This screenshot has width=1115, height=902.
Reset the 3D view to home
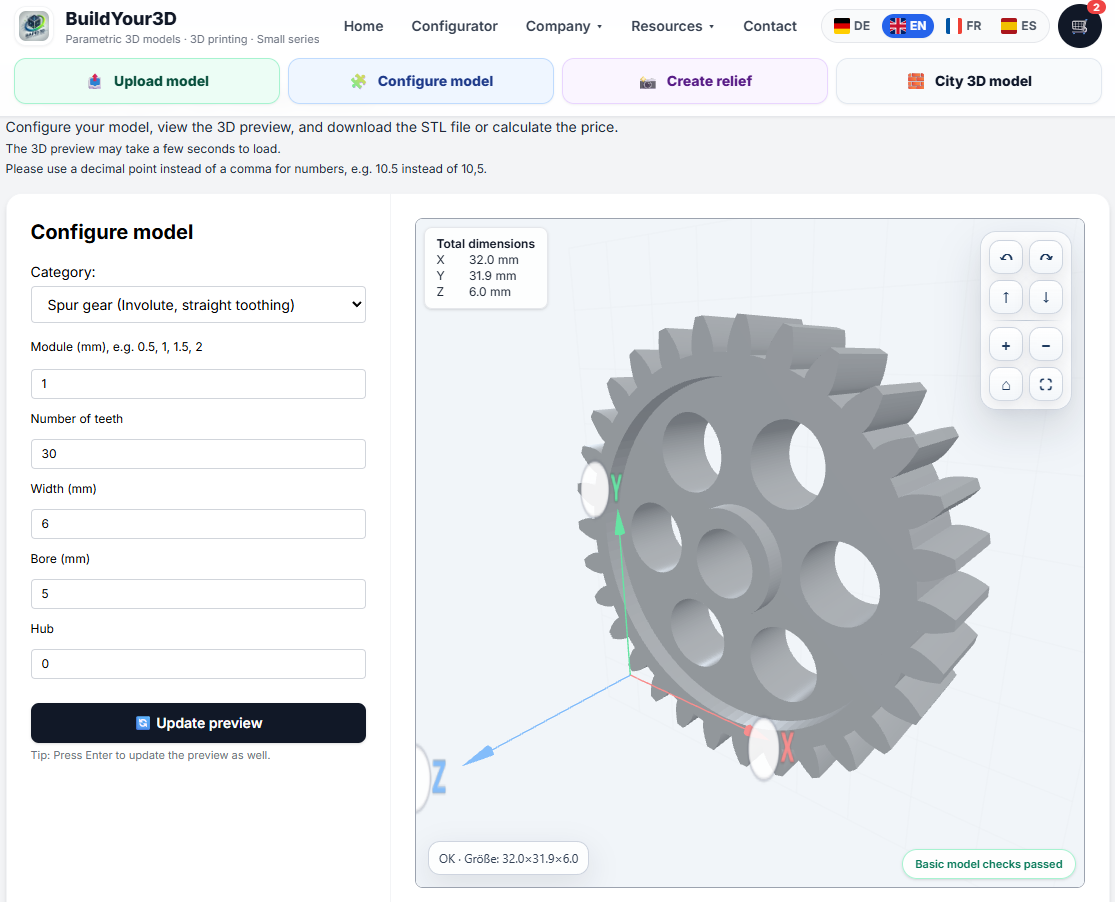coord(1005,385)
